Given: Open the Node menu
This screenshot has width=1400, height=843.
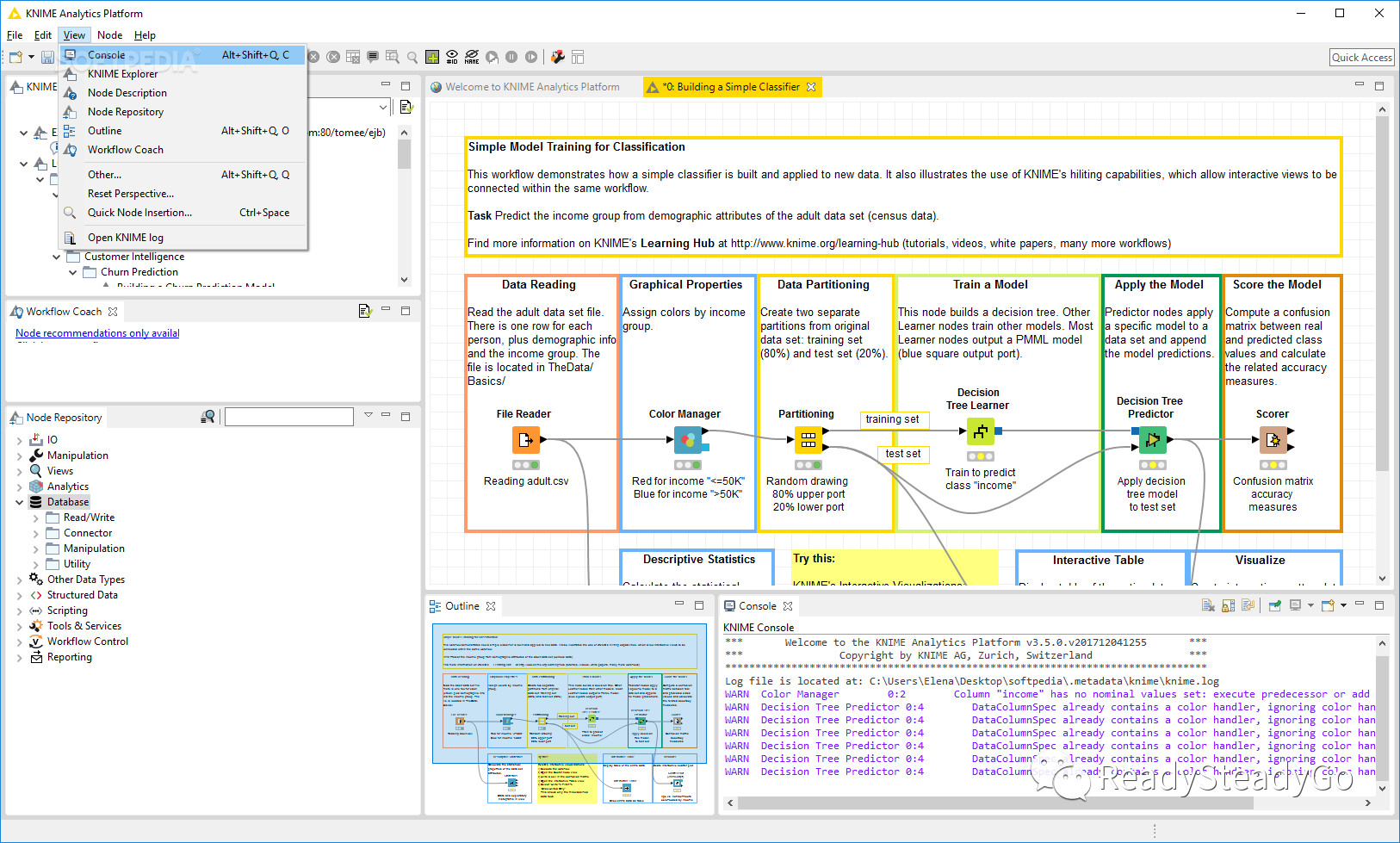Looking at the screenshot, I should coord(109,35).
